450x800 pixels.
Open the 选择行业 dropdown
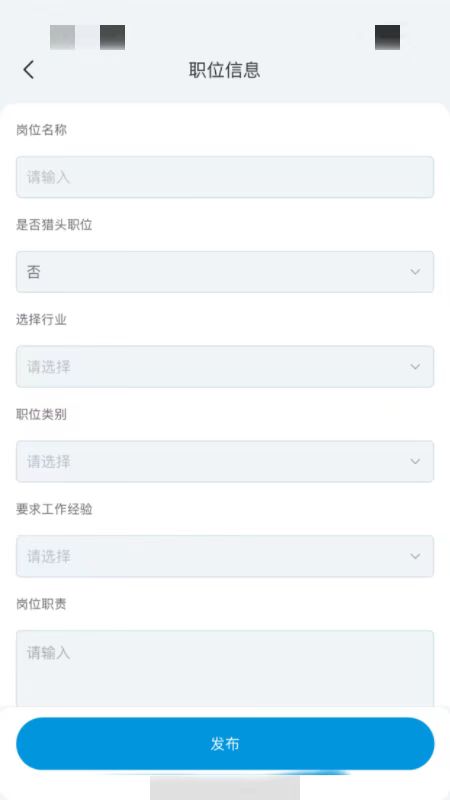click(225, 367)
